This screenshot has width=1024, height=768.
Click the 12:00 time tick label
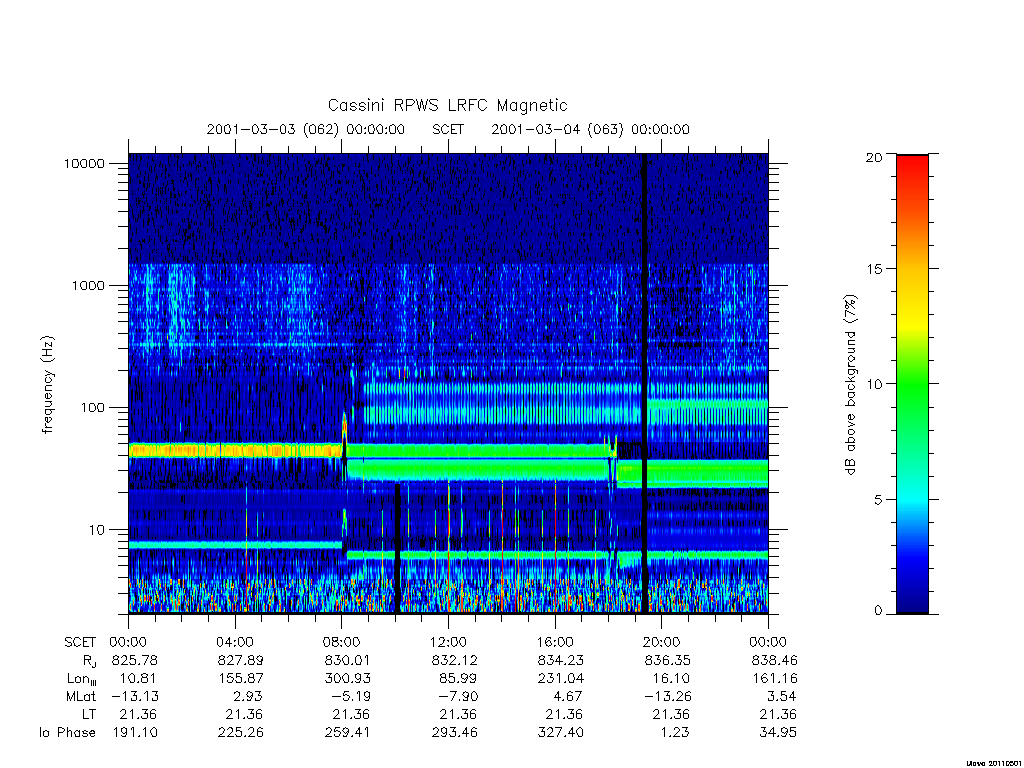coord(448,642)
